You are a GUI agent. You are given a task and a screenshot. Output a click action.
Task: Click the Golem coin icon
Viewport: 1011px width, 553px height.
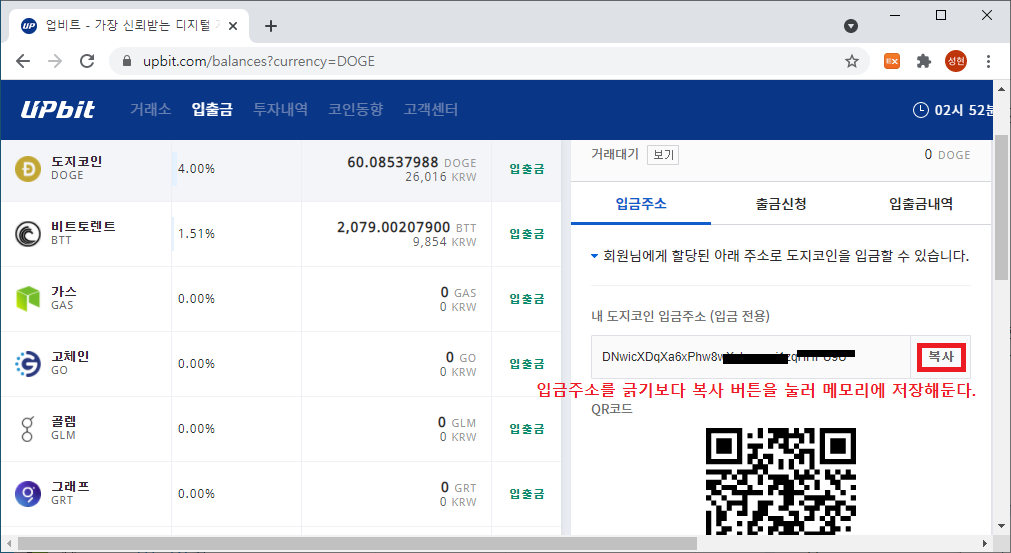pyautogui.click(x=27, y=429)
